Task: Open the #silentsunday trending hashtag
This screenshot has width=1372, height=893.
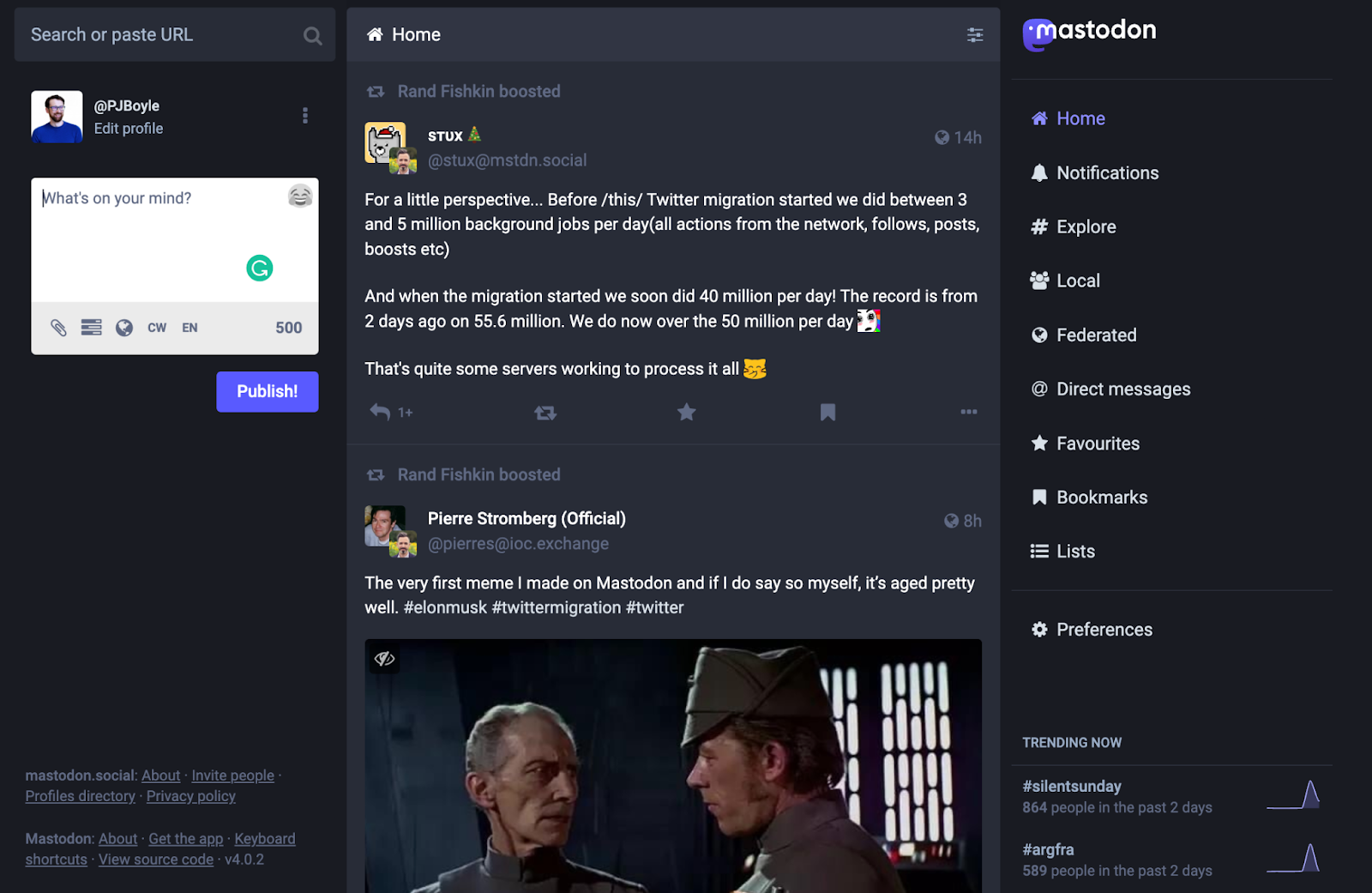Action: (1072, 787)
